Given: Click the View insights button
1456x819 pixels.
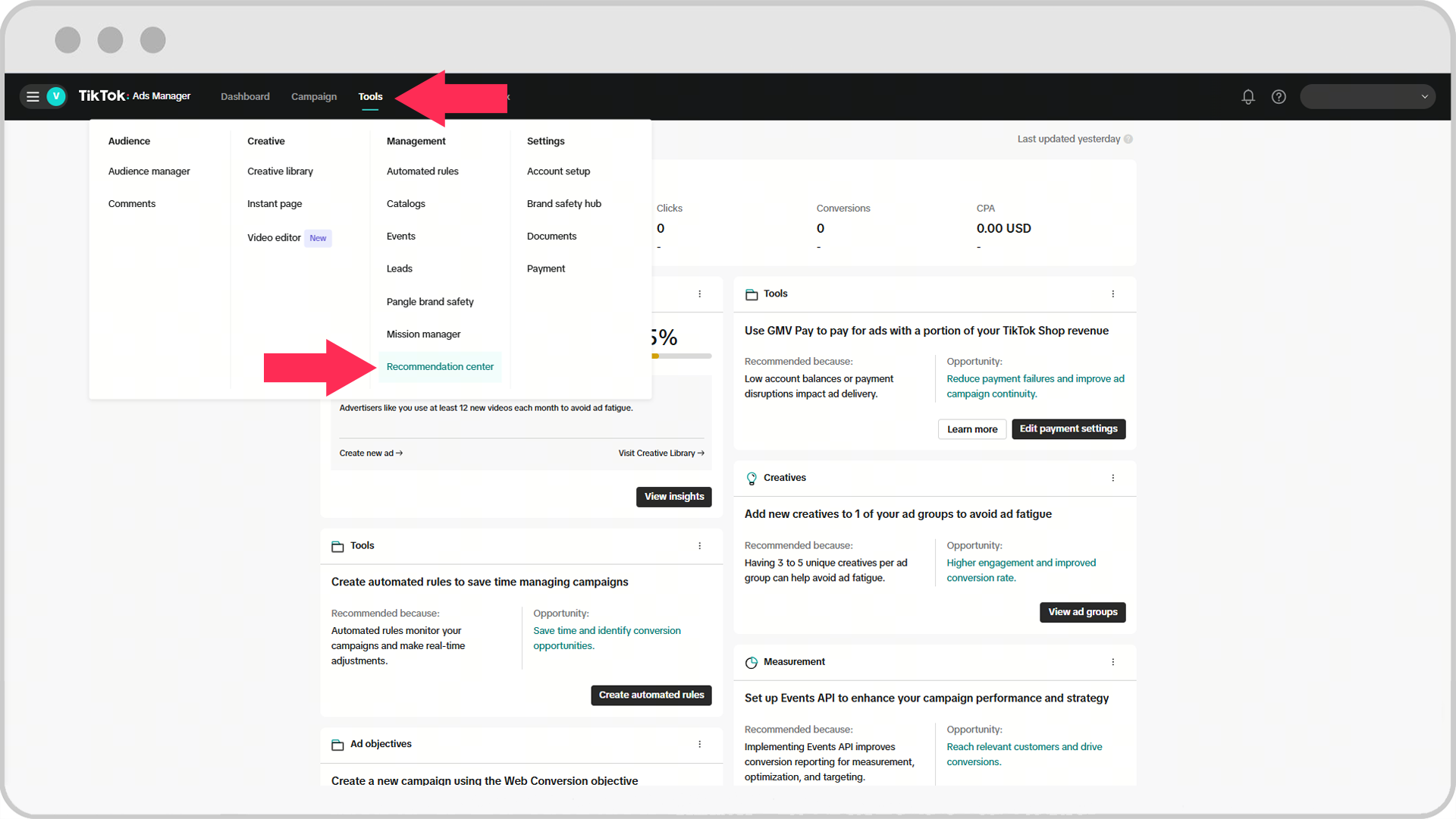Looking at the screenshot, I should 673,497.
